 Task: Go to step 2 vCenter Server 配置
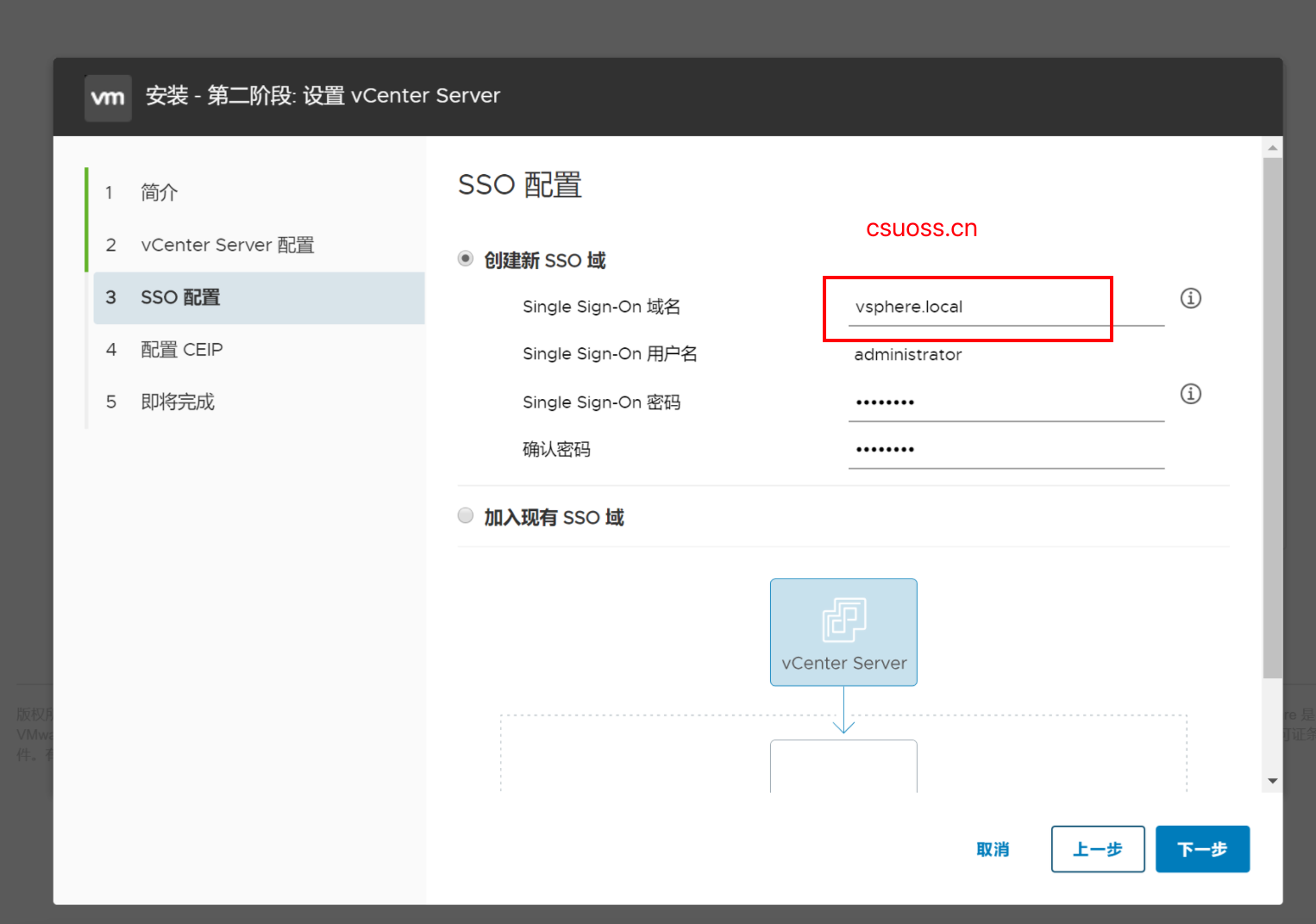(259, 246)
